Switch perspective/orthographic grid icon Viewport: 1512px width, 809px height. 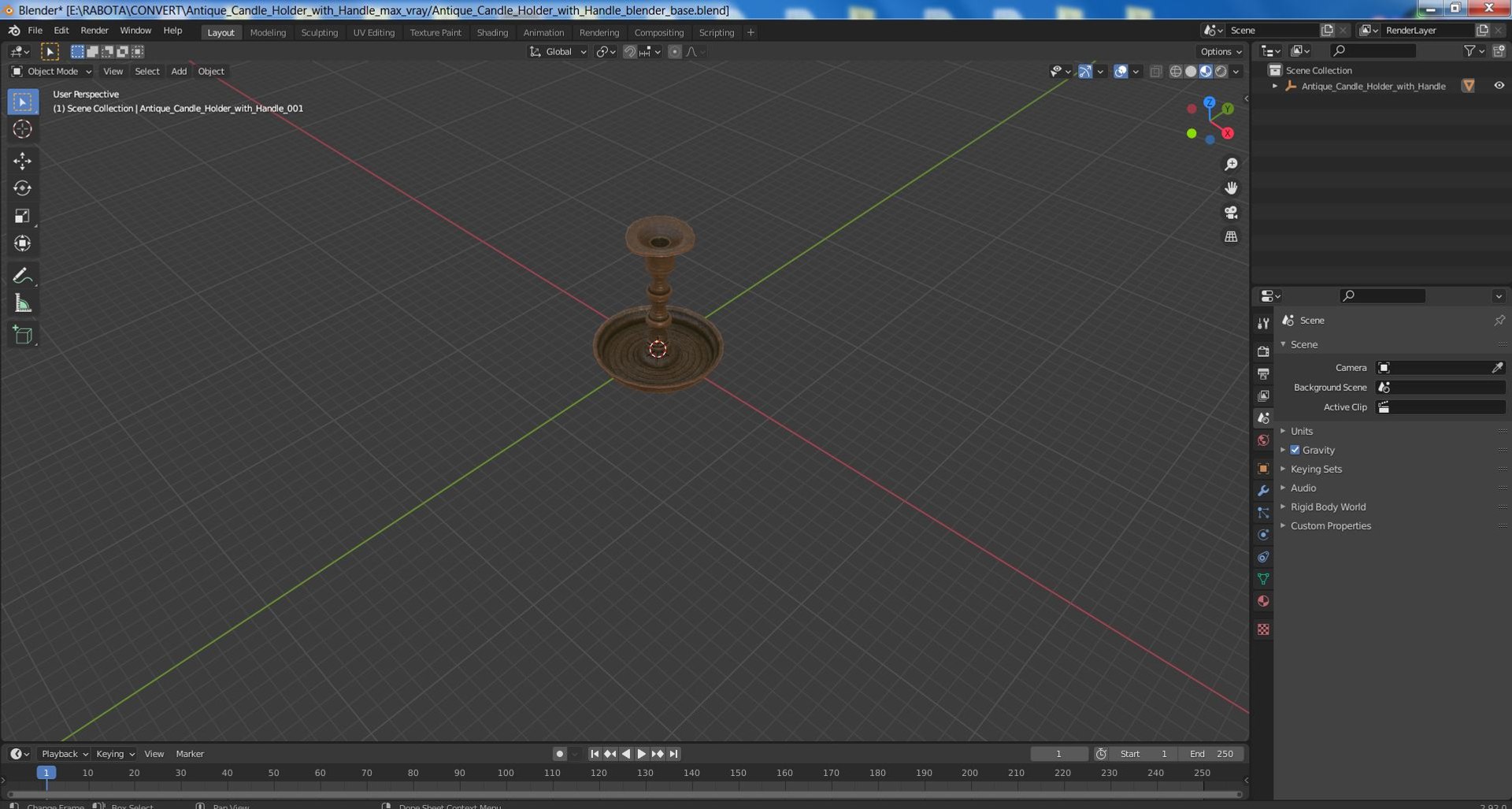point(1231,236)
